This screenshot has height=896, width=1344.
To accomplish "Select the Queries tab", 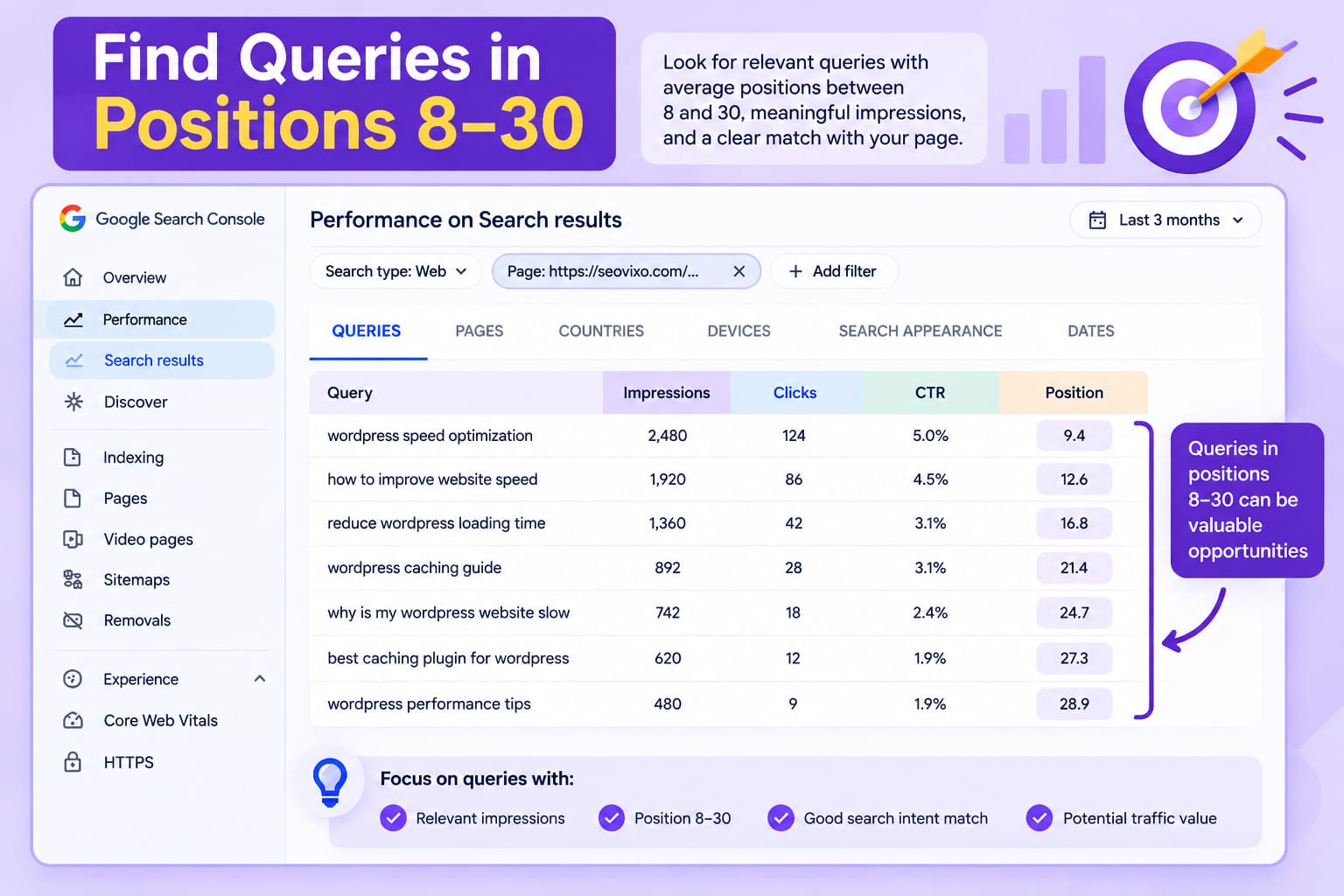I will click(x=367, y=331).
